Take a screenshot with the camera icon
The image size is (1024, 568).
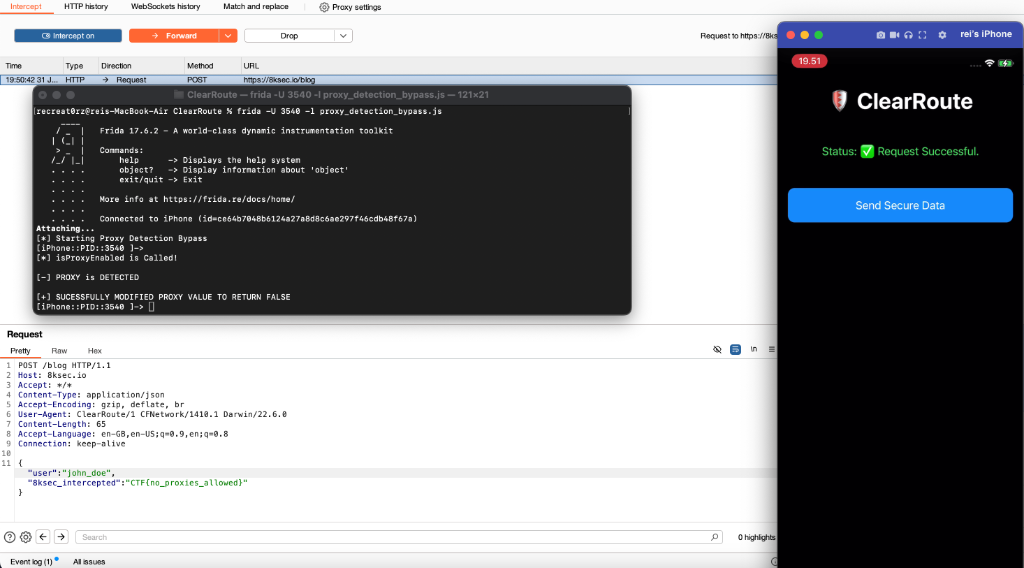(x=880, y=34)
